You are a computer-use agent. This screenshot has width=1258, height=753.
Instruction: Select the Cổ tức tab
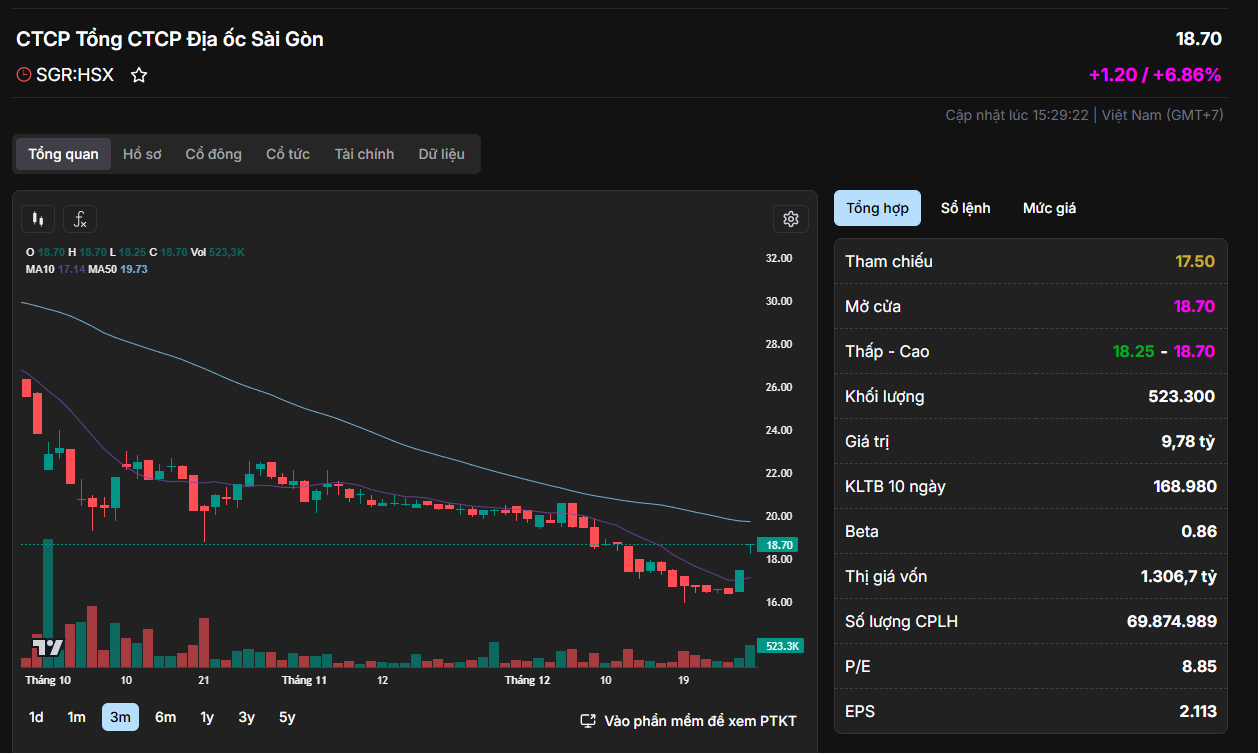288,154
